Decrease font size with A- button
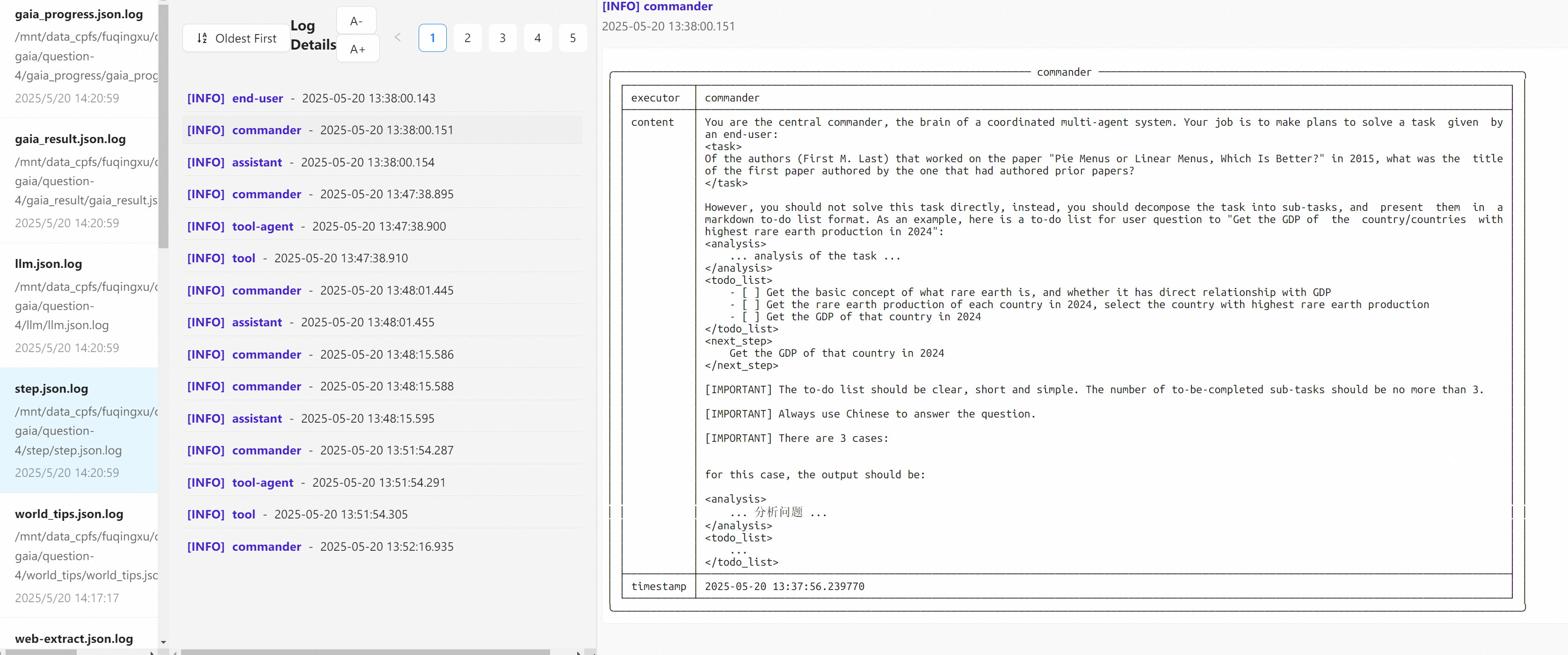1568x655 pixels. coord(357,21)
